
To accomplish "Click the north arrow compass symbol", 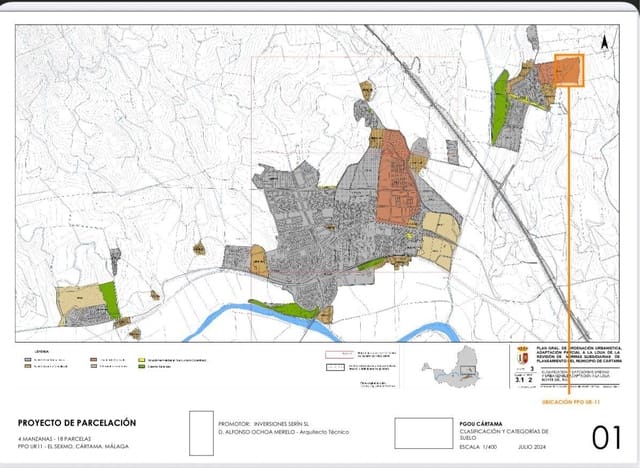I will point(603,42).
